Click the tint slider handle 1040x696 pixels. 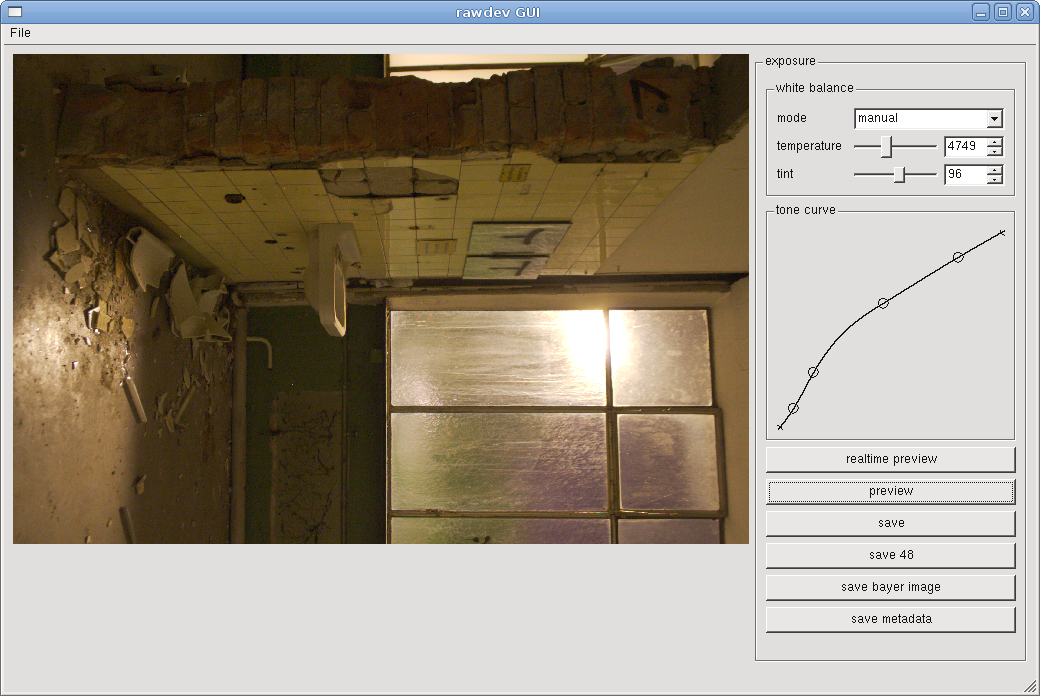(x=899, y=175)
